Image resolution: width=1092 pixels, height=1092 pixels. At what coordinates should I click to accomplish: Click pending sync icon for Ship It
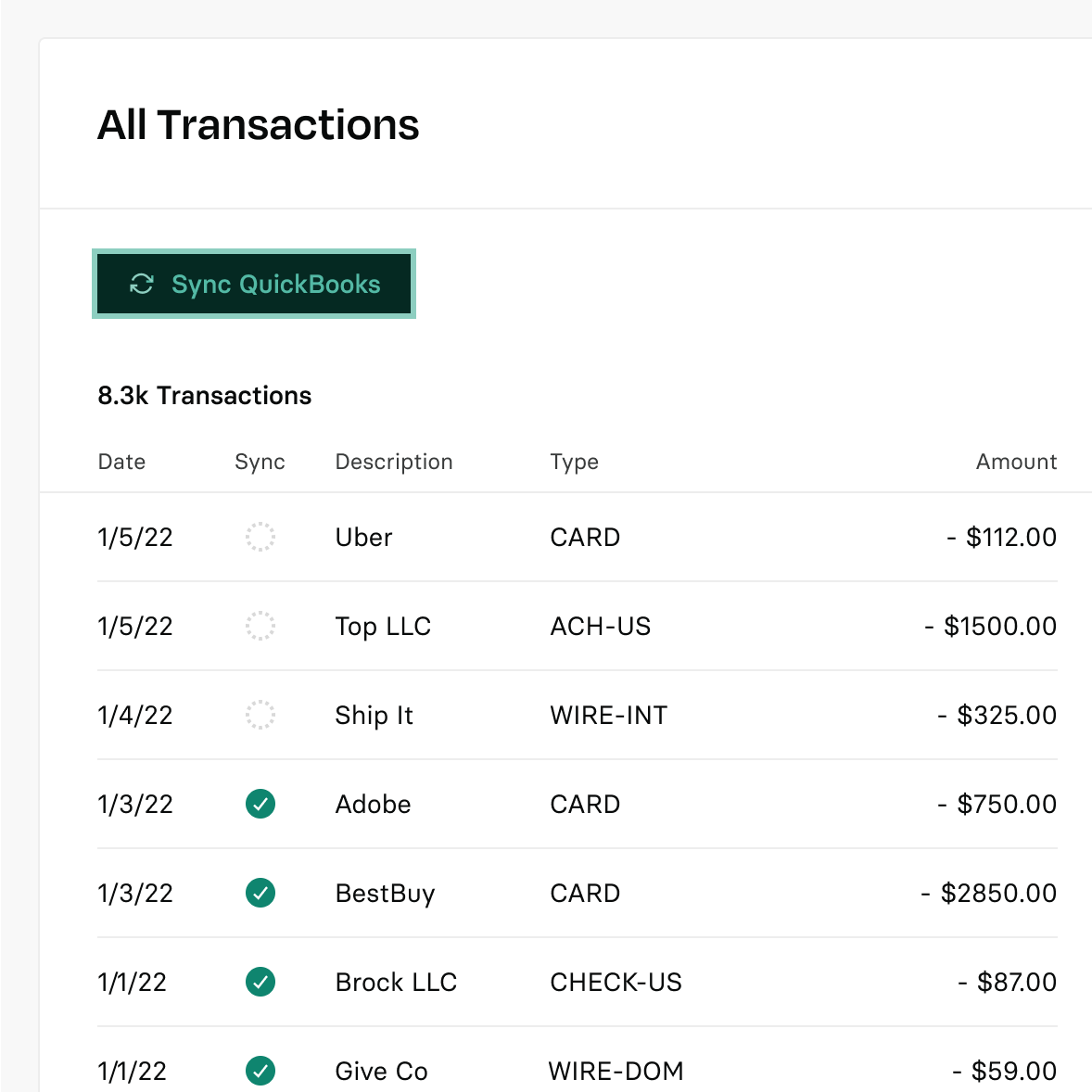point(260,715)
